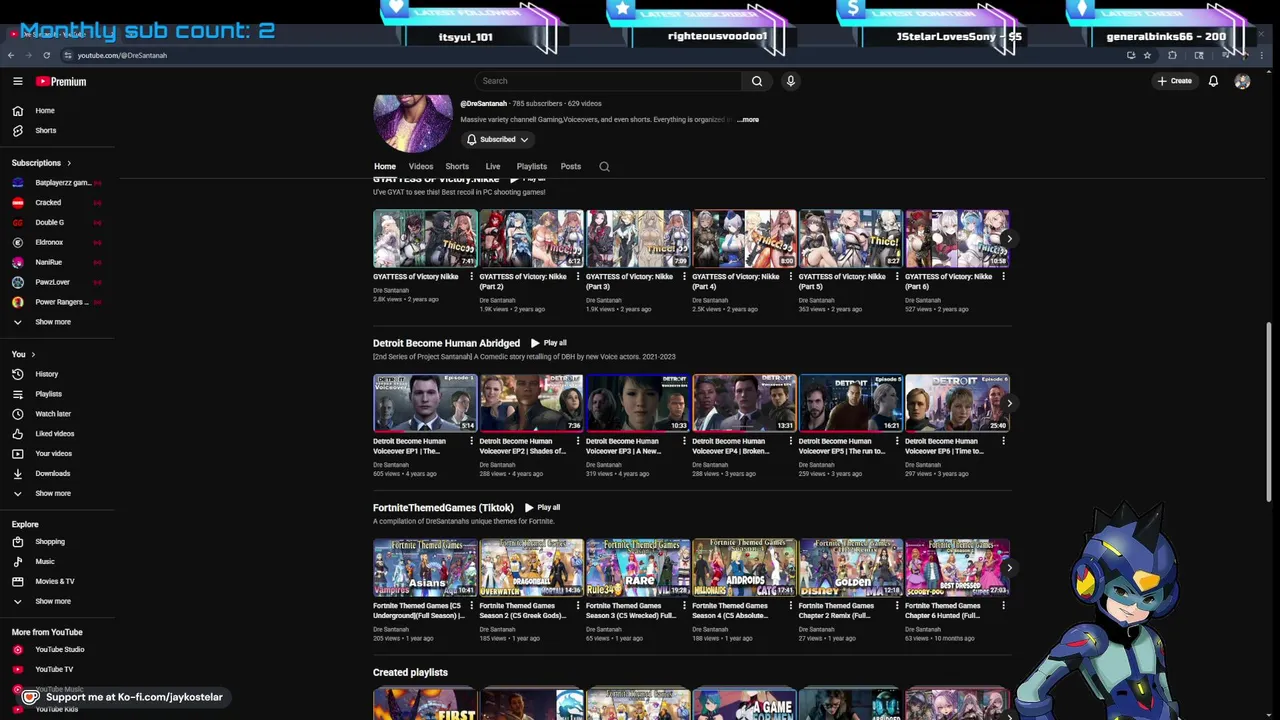Switch to the Live tab
Screen dimensions: 1280x720
(x=493, y=167)
